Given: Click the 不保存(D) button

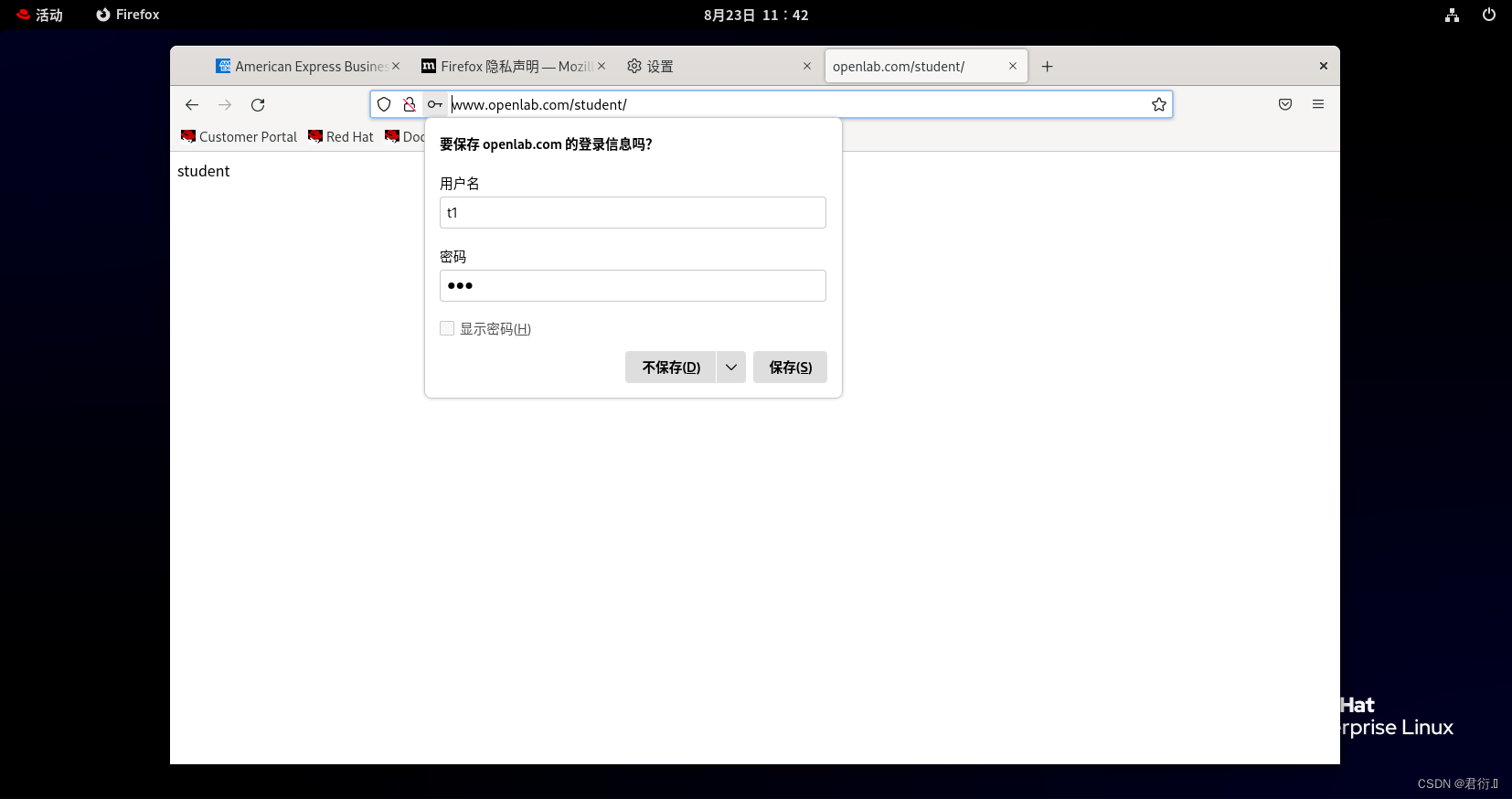Looking at the screenshot, I should (x=671, y=368).
